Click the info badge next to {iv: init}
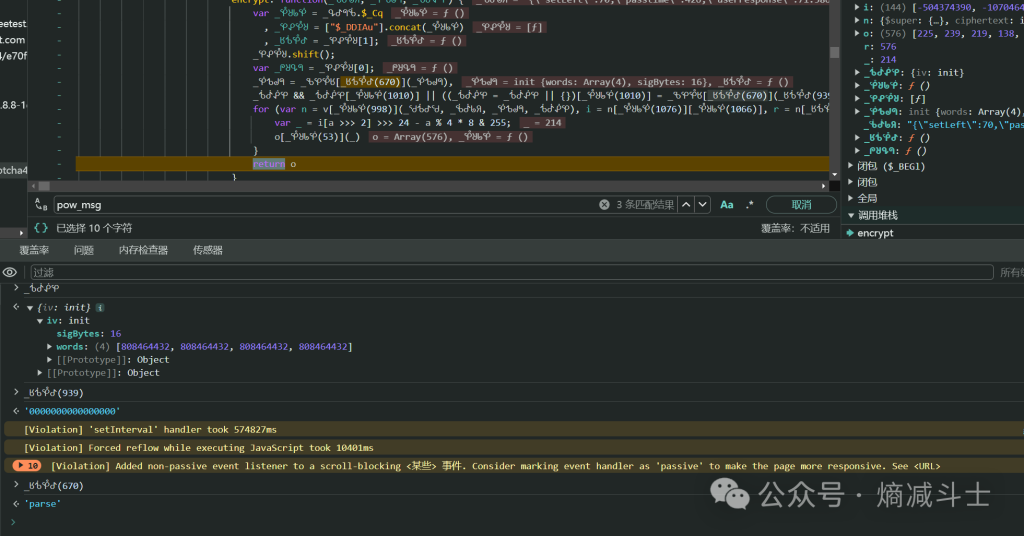The width and height of the screenshot is (1024, 536). 100,307
